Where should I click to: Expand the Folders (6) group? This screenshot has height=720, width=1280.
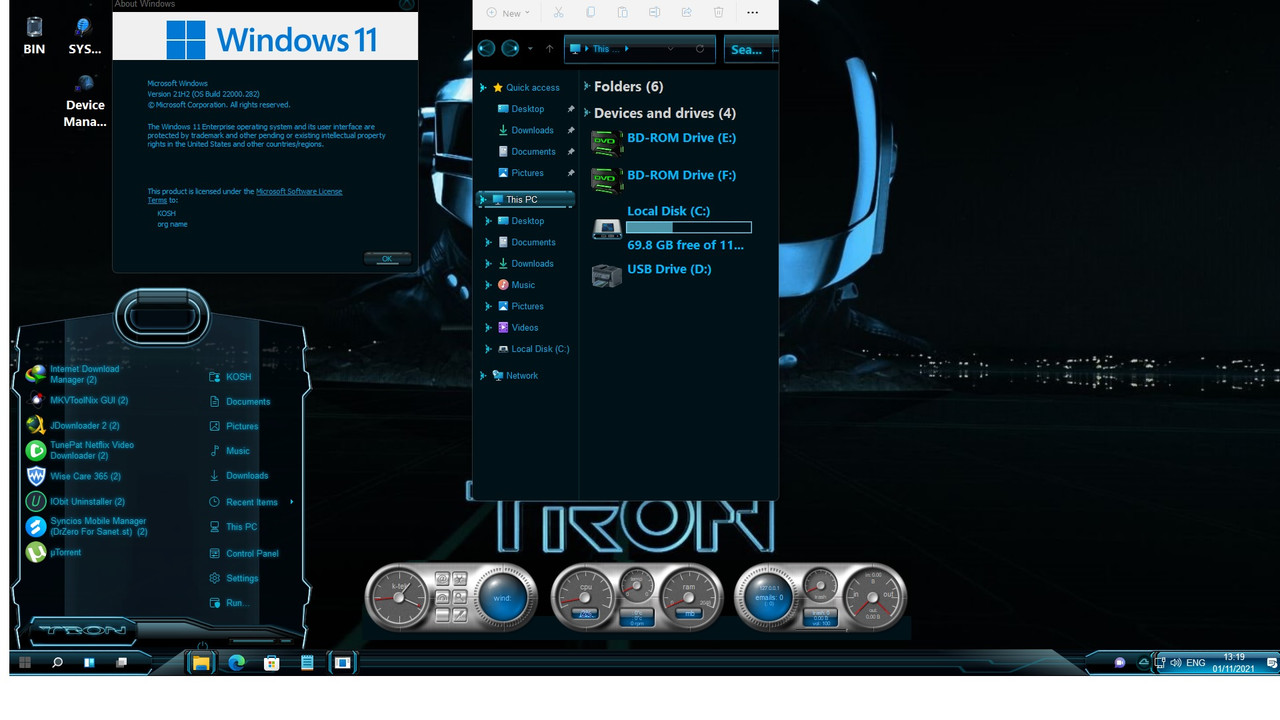[587, 87]
